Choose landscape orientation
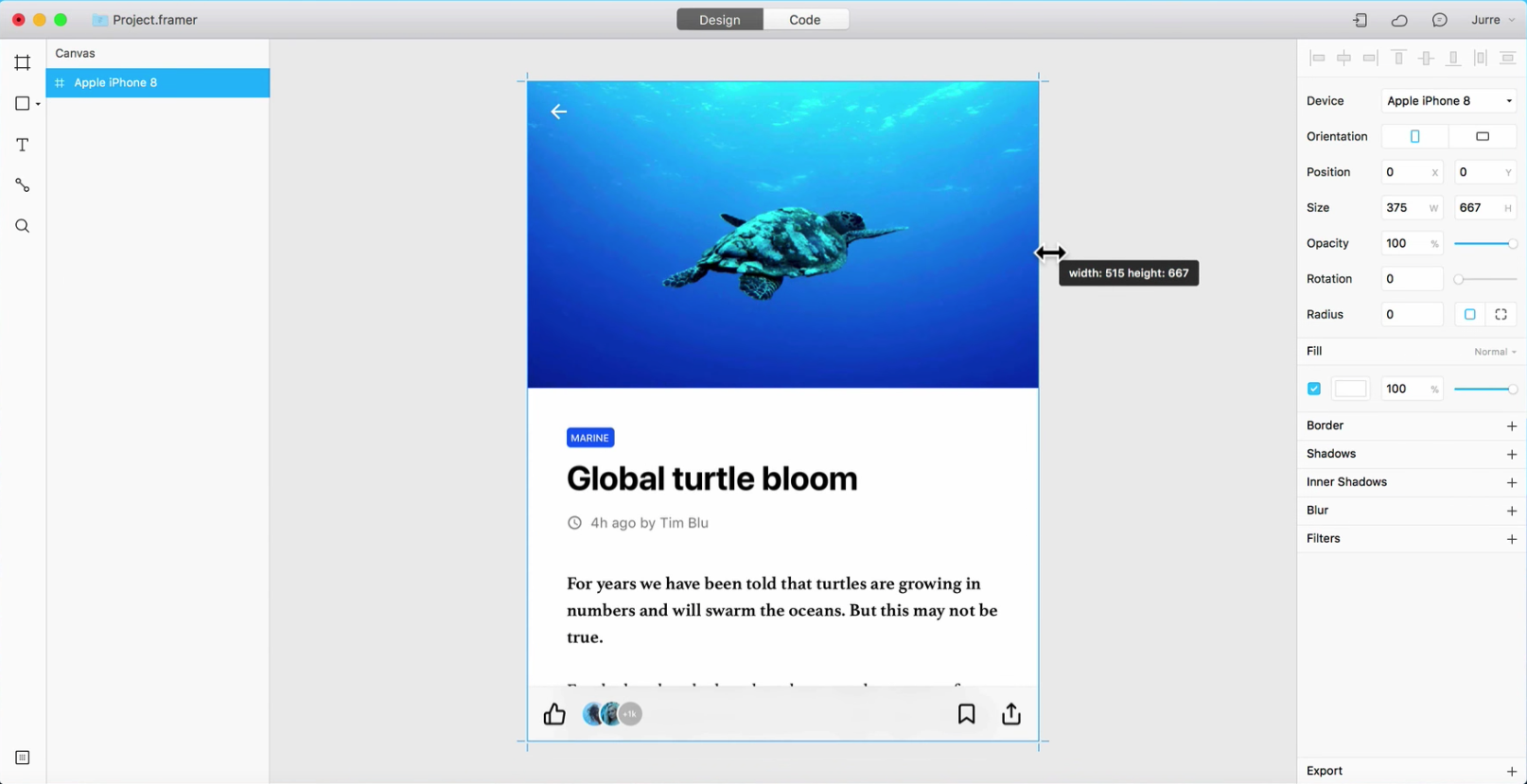The image size is (1527, 784). coord(1483,136)
